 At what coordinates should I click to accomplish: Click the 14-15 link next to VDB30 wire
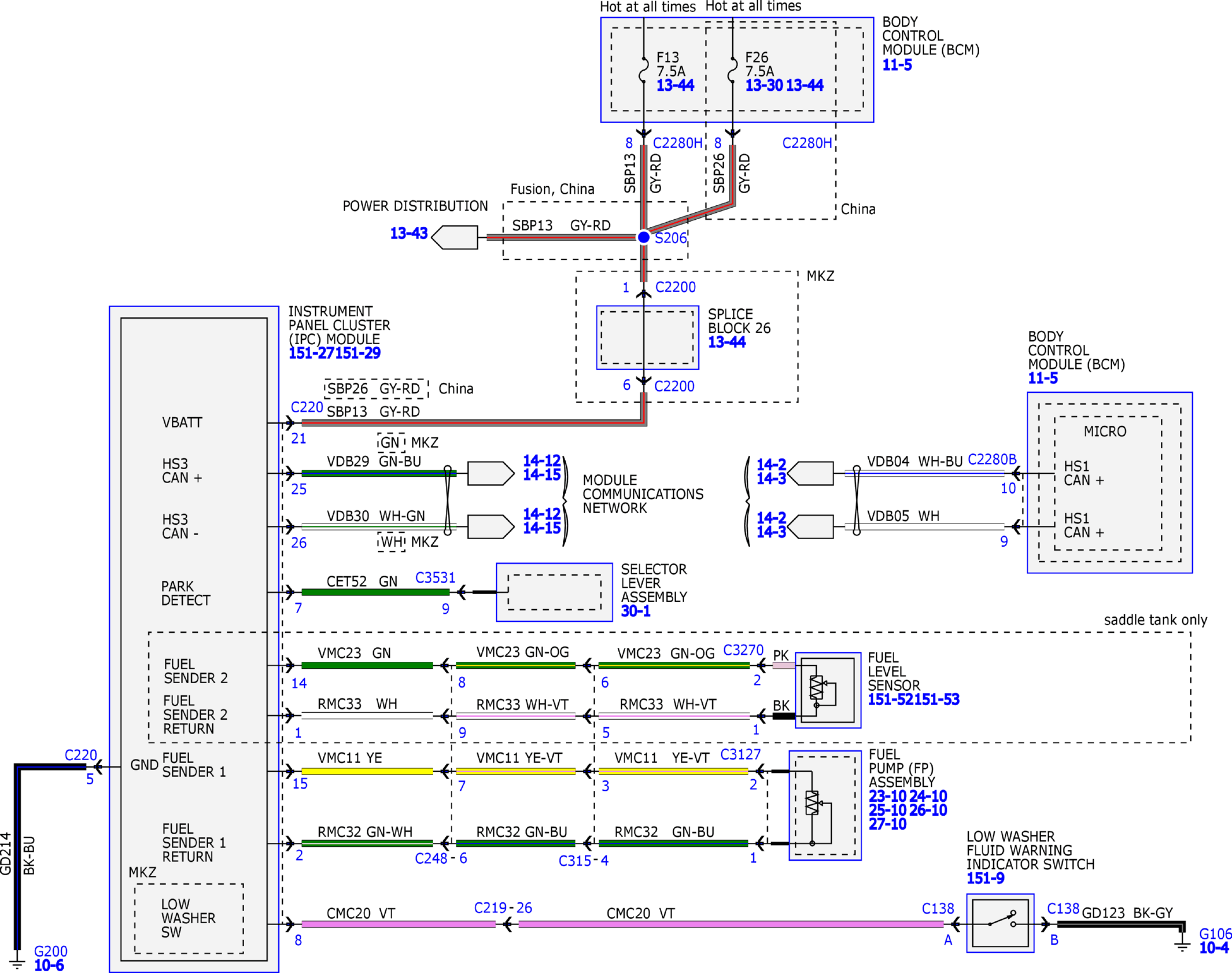coord(541,528)
